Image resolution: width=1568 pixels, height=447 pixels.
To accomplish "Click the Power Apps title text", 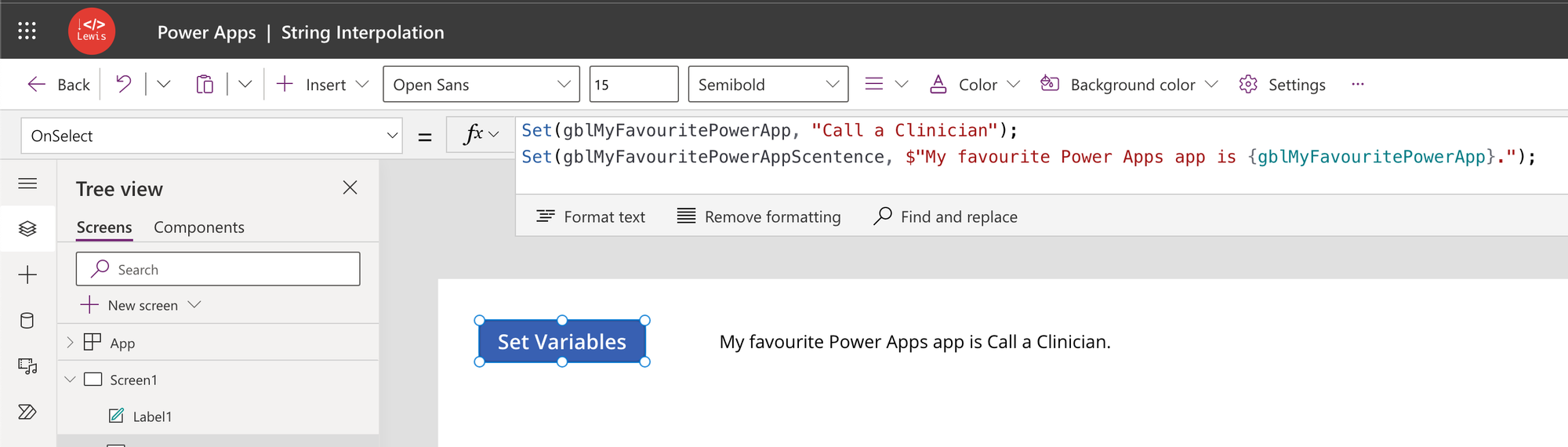I will pos(206,32).
